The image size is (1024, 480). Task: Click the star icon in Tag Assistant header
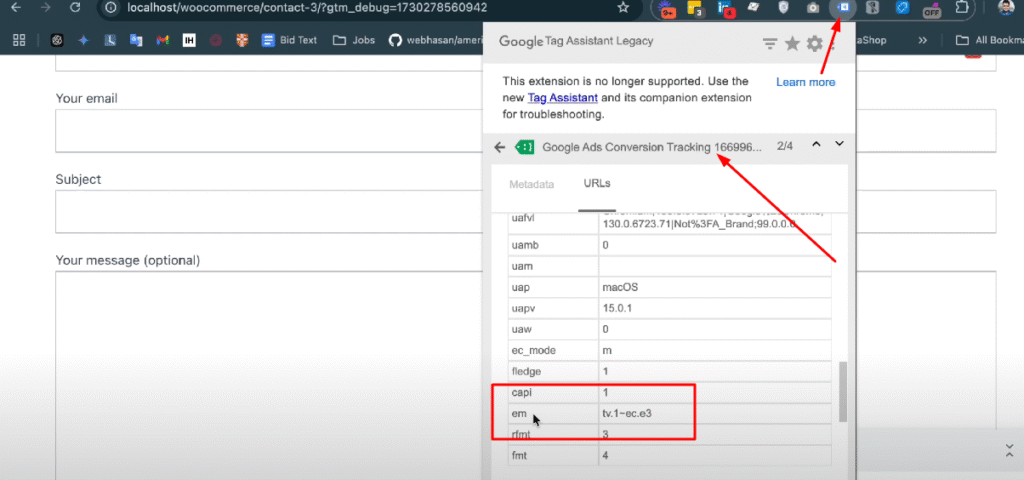pos(792,43)
